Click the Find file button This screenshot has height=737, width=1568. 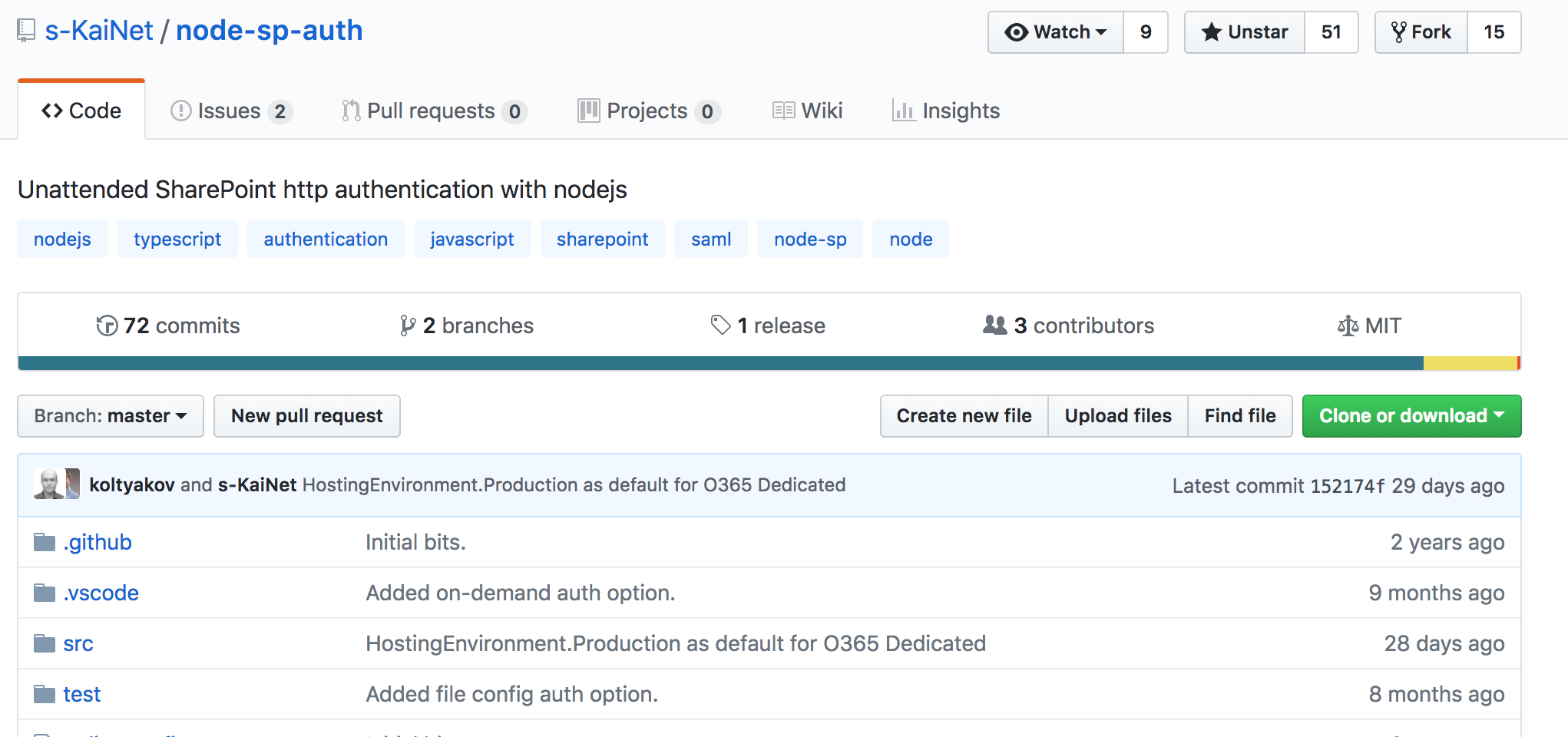[1240, 416]
